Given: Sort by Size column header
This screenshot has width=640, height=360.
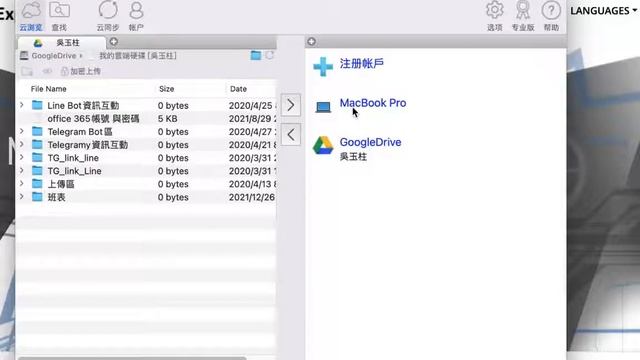Looking at the screenshot, I should click(x=167, y=89).
